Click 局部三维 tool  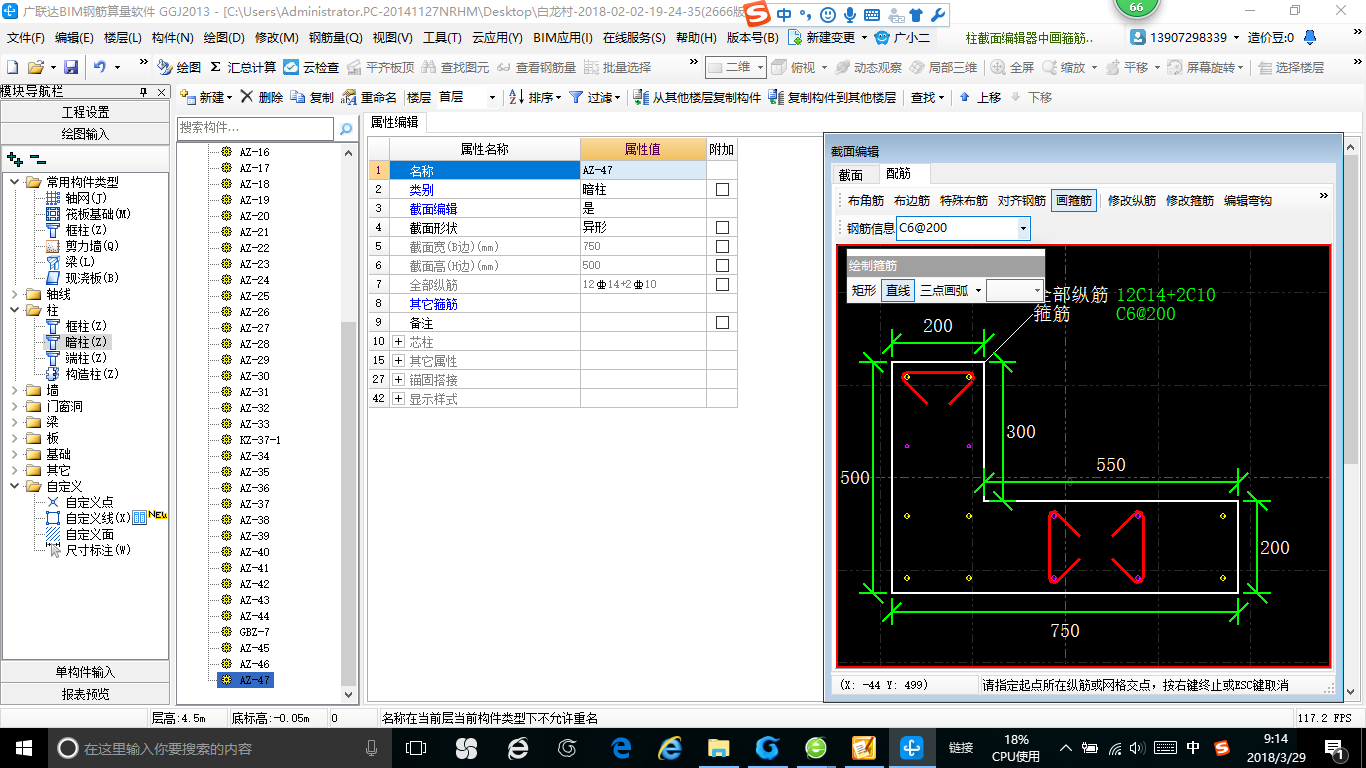pos(943,67)
